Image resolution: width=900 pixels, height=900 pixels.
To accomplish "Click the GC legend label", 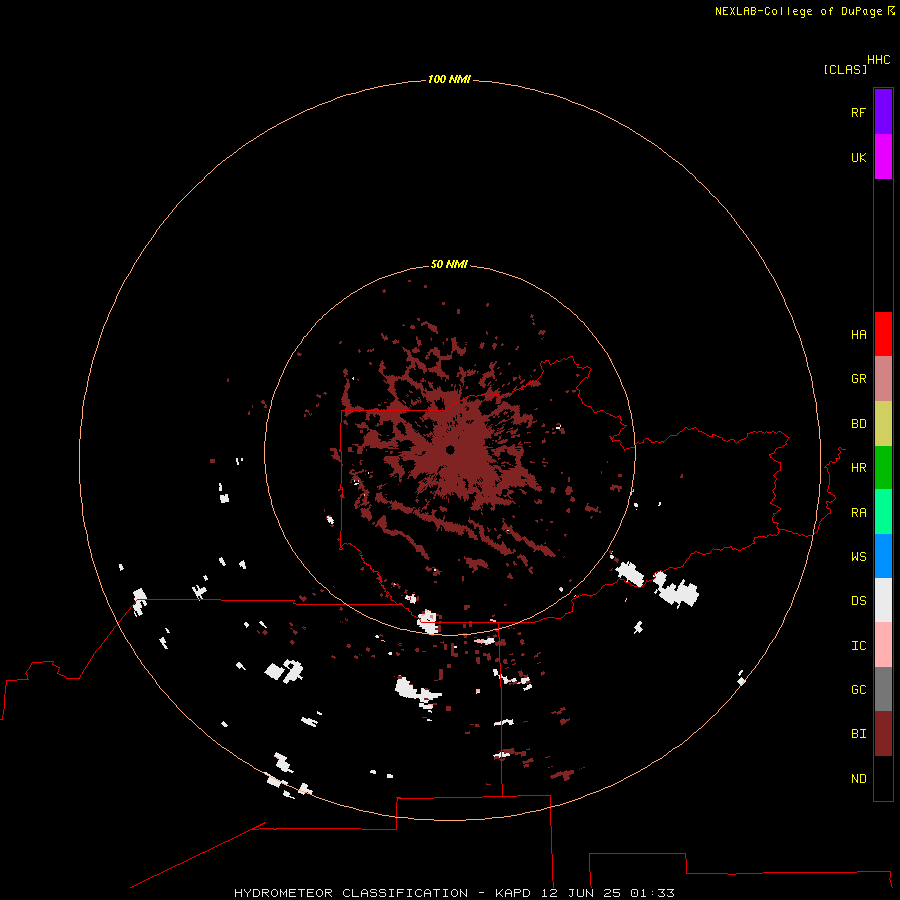I will click(858, 690).
